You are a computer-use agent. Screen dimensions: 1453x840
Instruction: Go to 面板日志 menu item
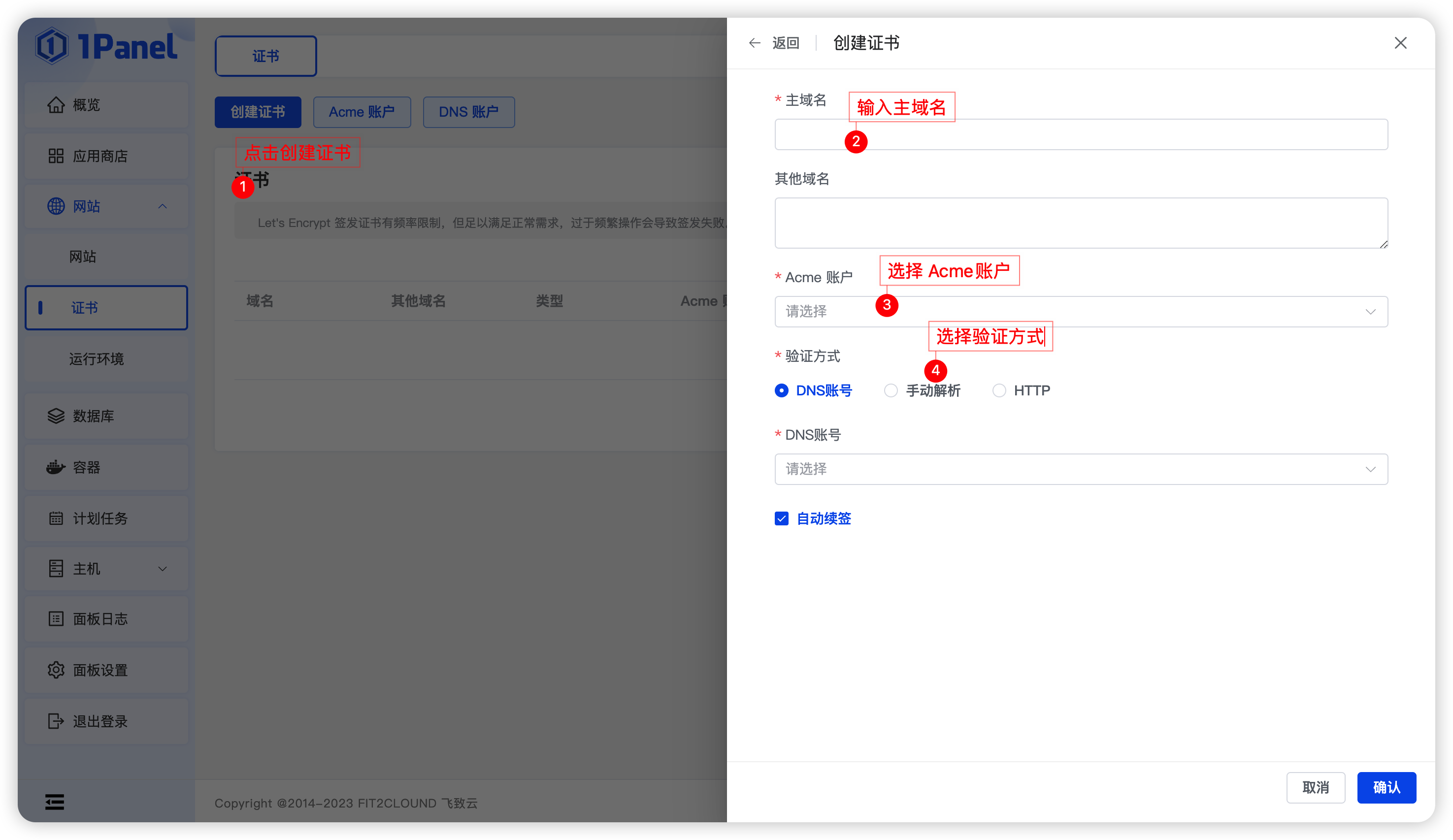click(x=100, y=619)
